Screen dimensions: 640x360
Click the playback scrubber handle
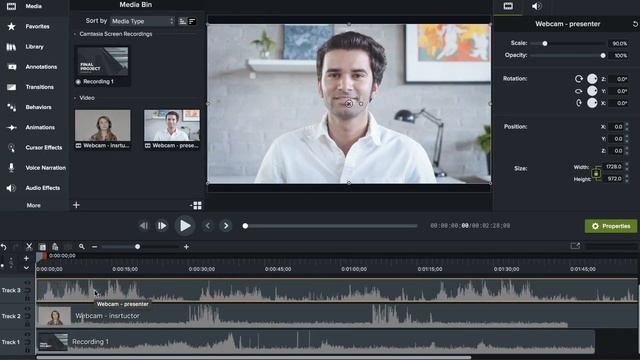245,226
